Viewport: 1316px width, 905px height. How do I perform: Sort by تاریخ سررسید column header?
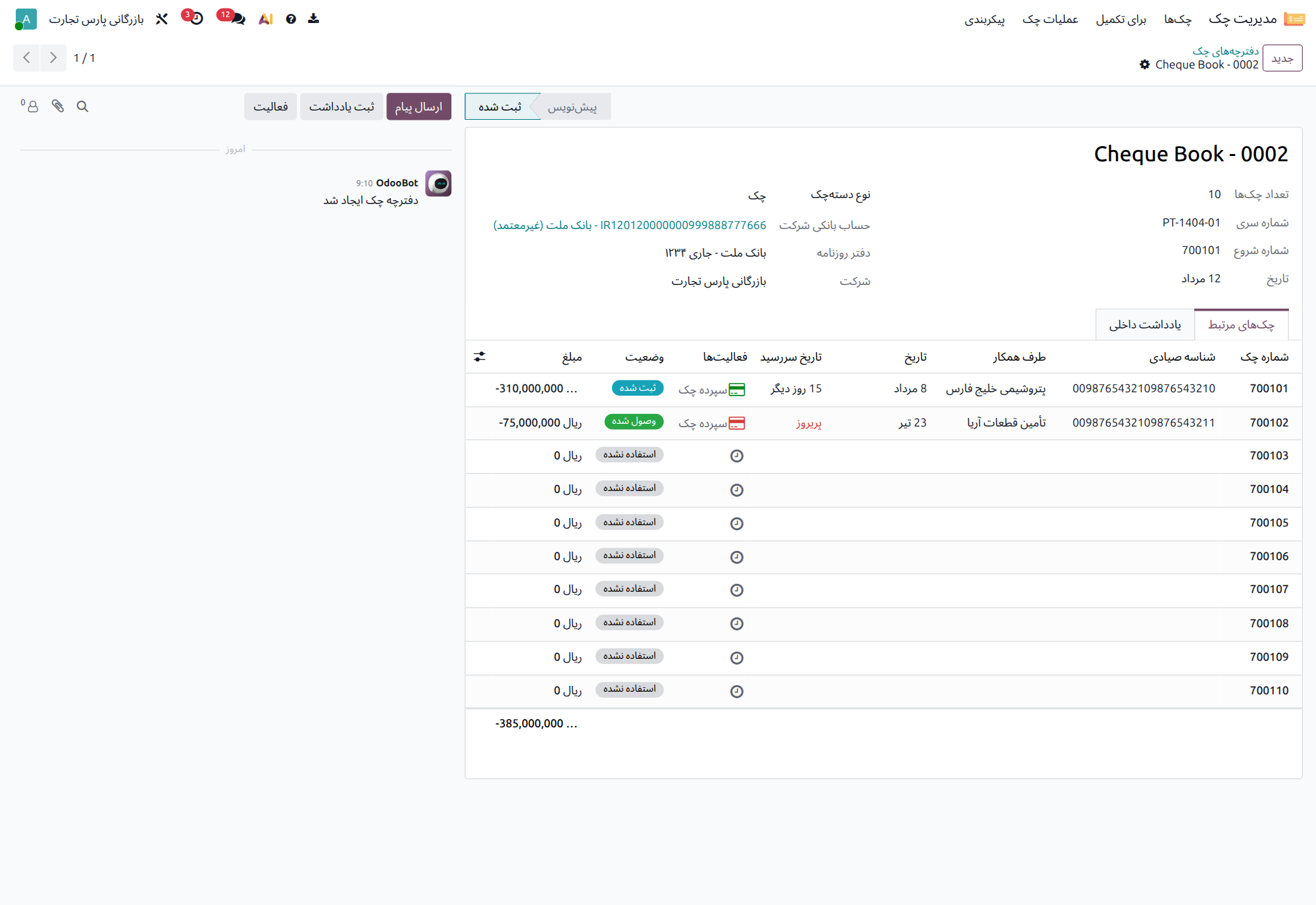pyautogui.click(x=791, y=357)
